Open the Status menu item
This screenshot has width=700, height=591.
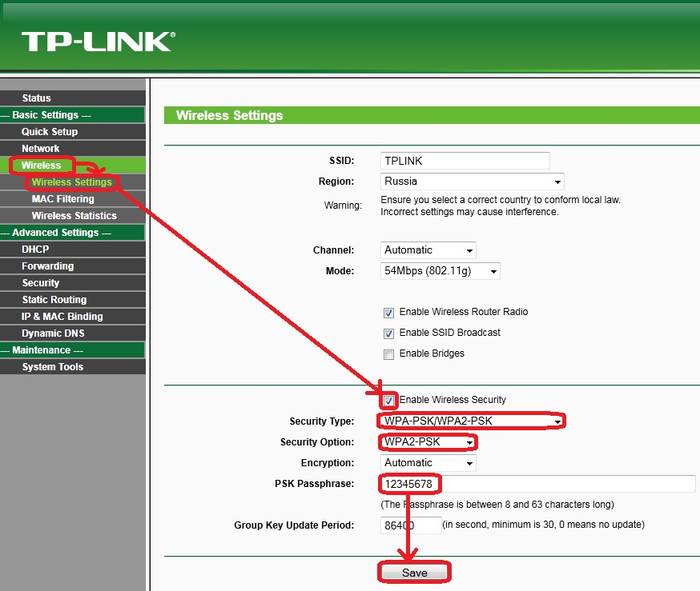tap(36, 98)
